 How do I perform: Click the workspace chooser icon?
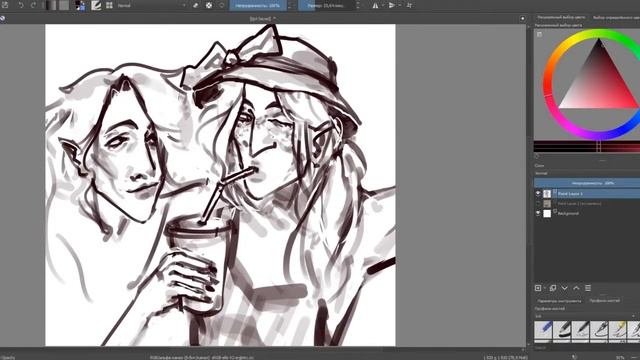[x=409, y=5]
